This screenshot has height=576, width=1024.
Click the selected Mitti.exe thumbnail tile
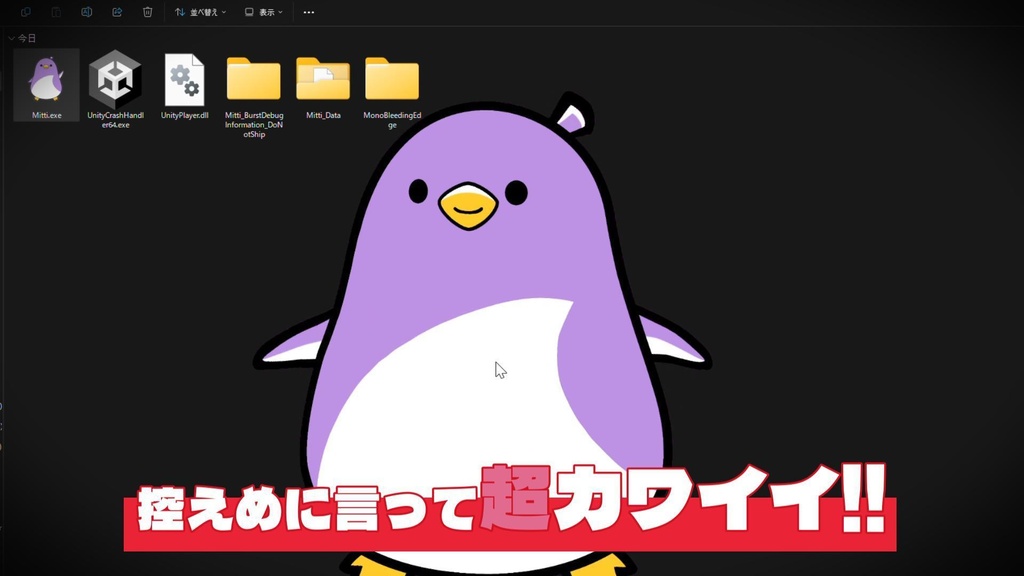[46, 85]
